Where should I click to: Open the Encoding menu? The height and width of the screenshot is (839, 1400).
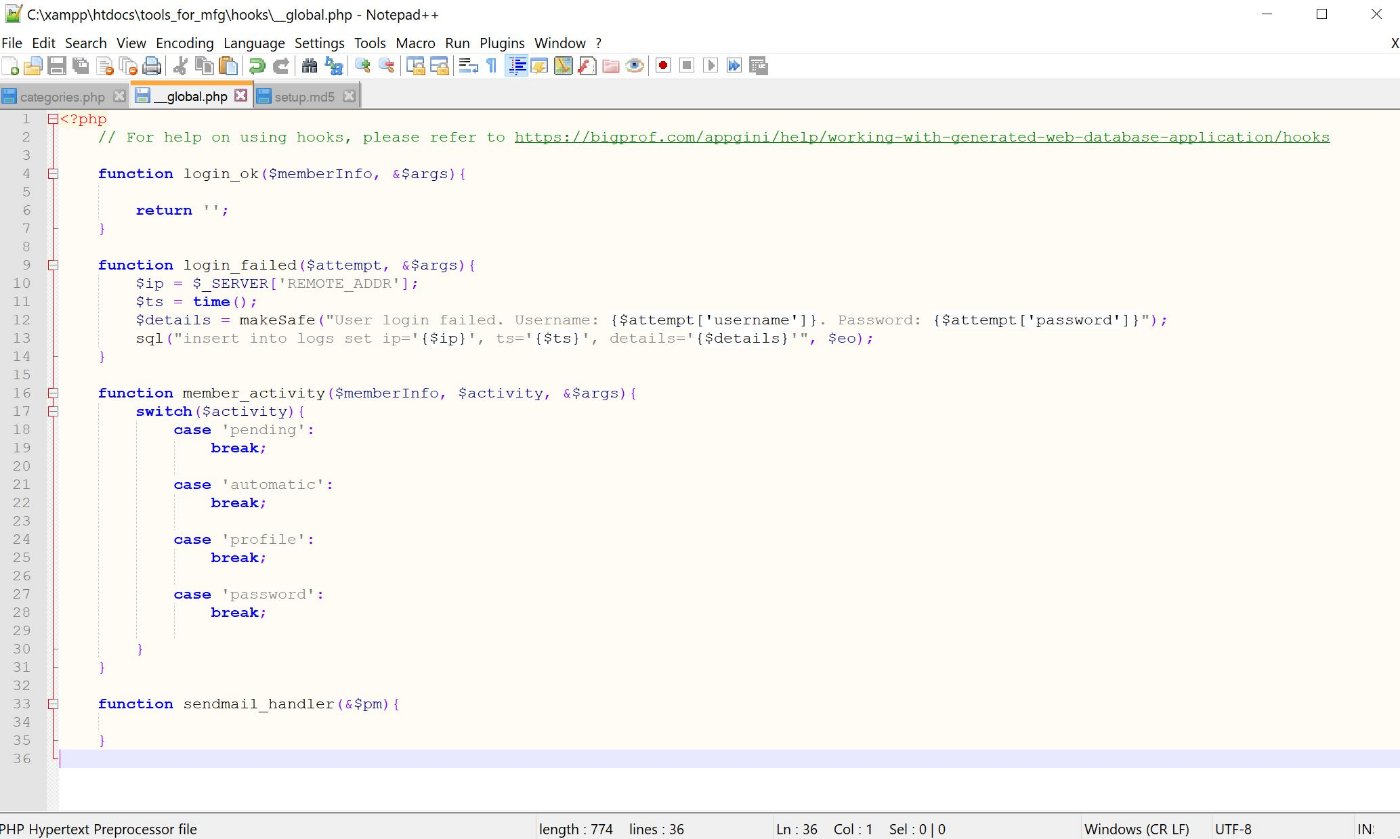185,43
